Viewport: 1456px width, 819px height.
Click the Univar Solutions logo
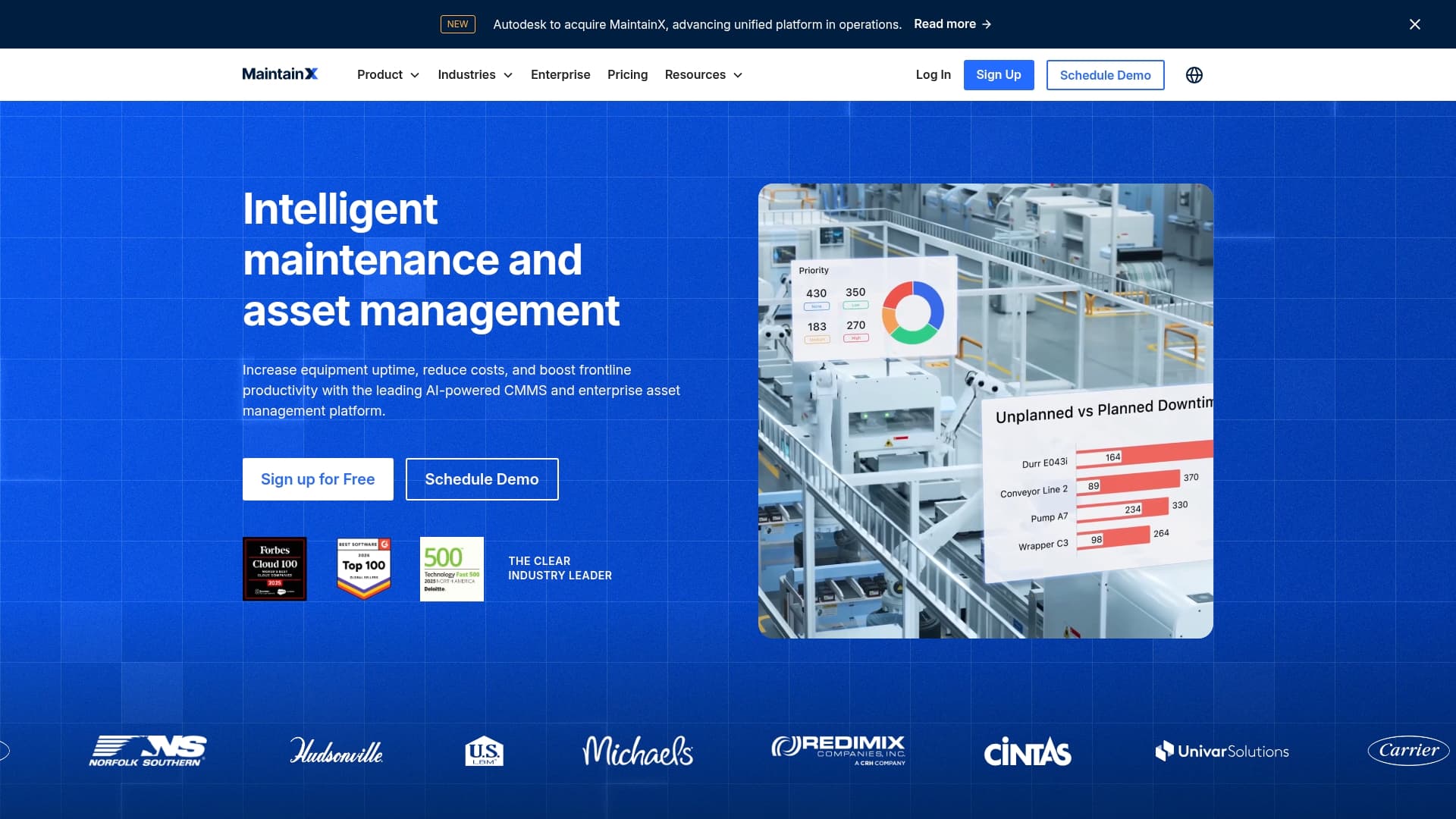pos(1222,751)
